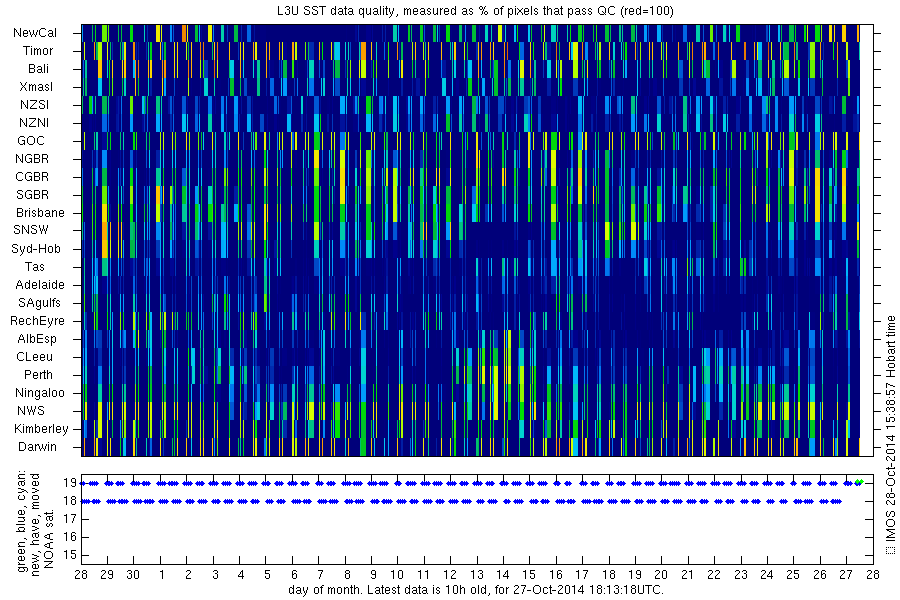
Task: Click the chart title L3U SST data quality
Action: click(475, 10)
